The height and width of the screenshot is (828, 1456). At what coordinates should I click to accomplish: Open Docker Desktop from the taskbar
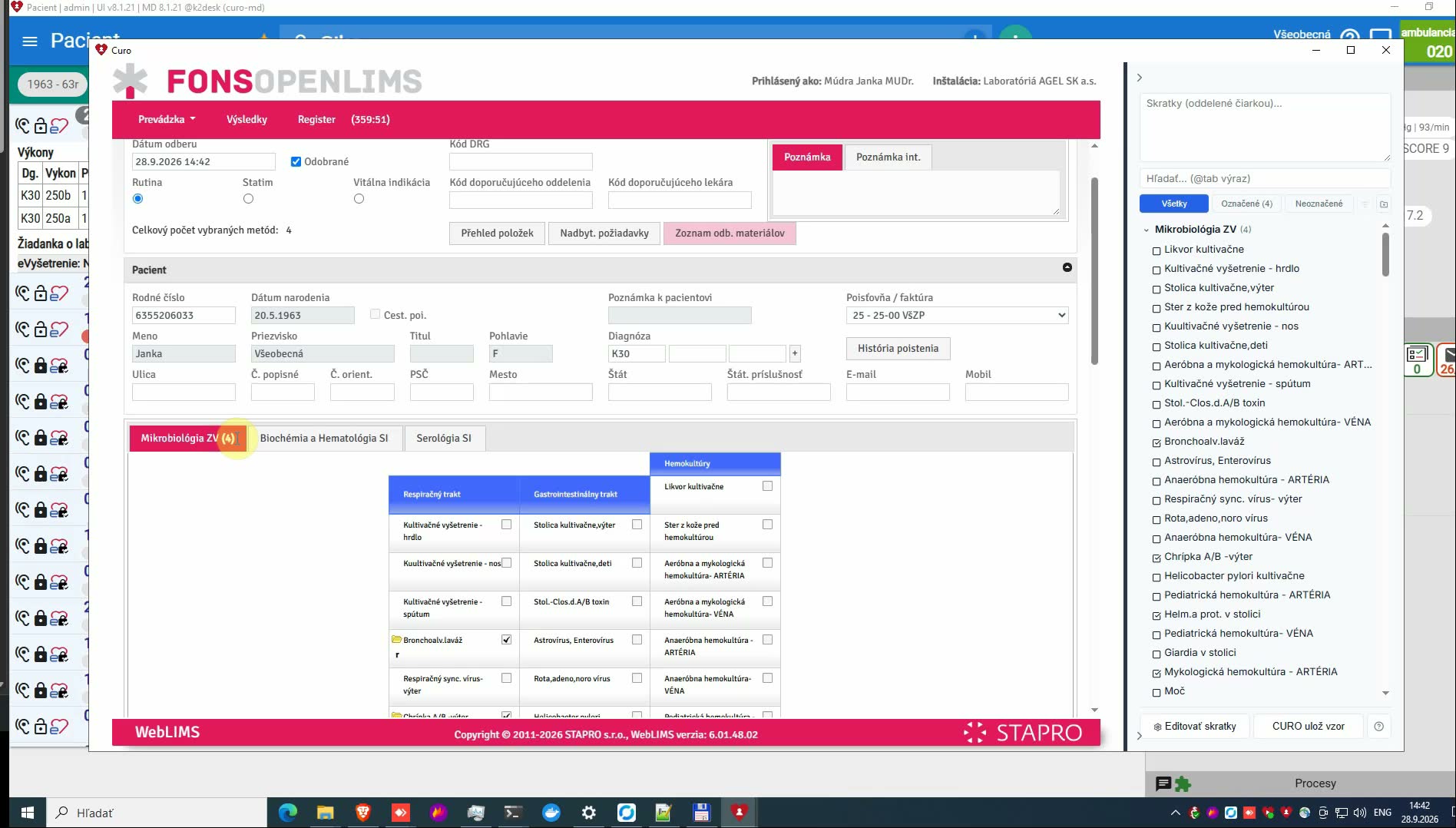551,813
